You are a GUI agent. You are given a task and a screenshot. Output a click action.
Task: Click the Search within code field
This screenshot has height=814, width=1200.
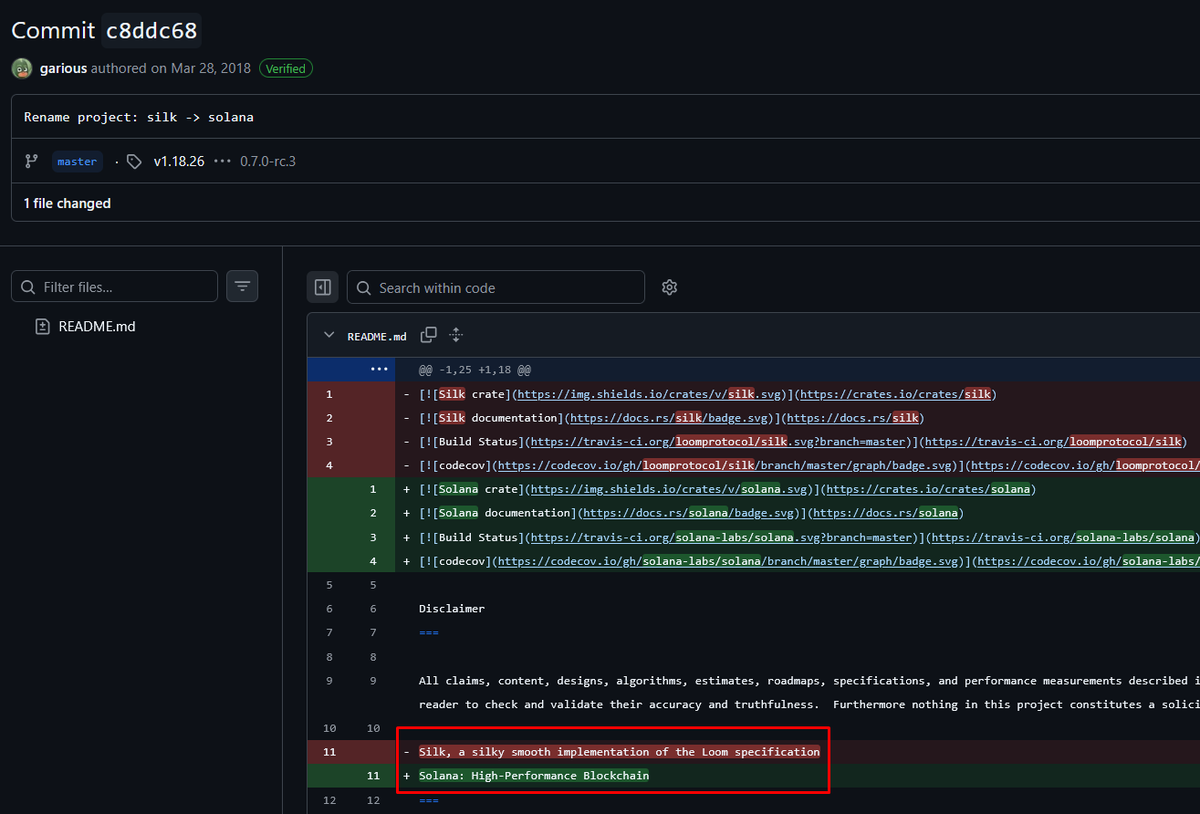click(496, 287)
